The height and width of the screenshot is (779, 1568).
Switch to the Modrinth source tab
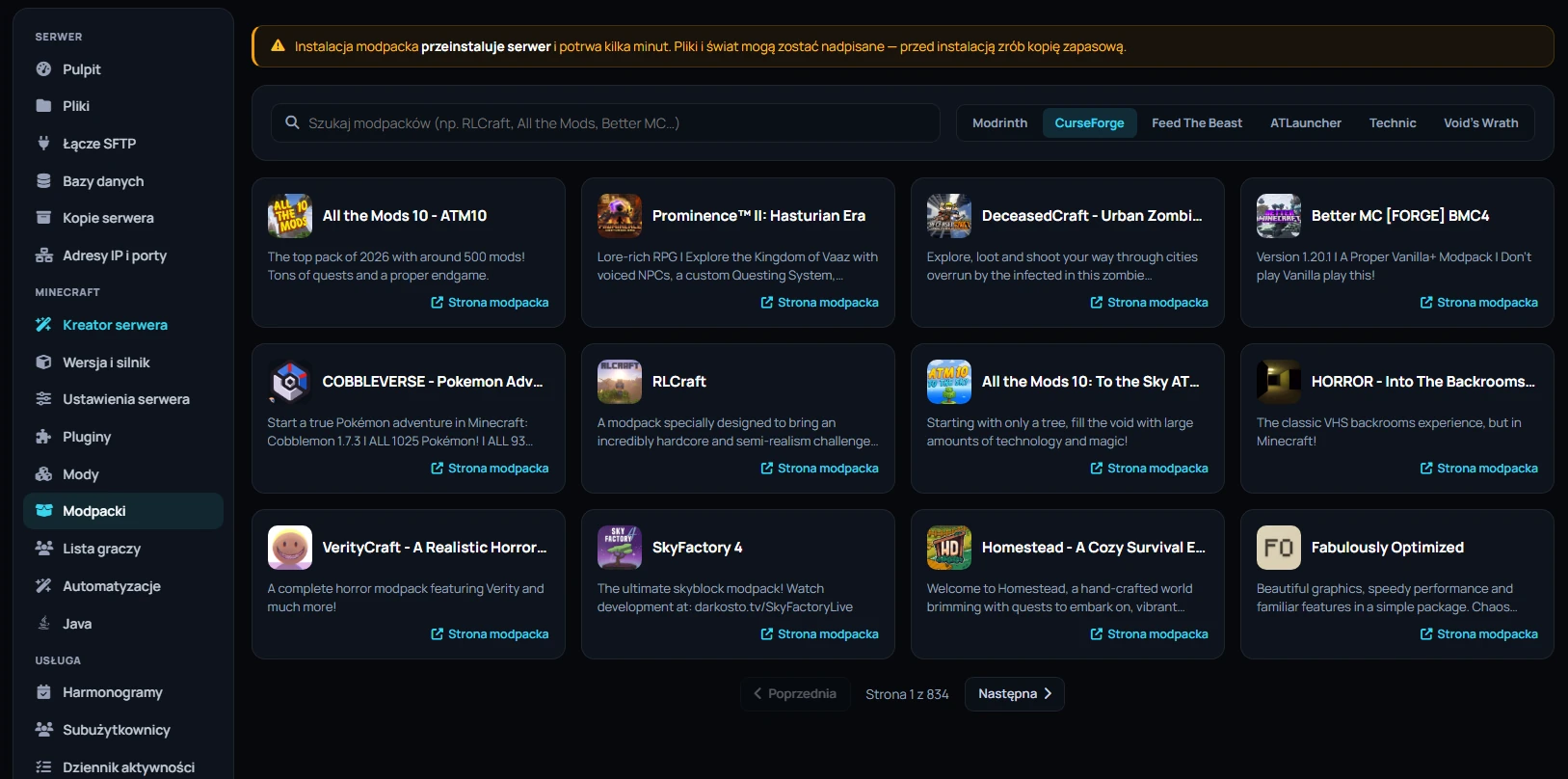[999, 123]
